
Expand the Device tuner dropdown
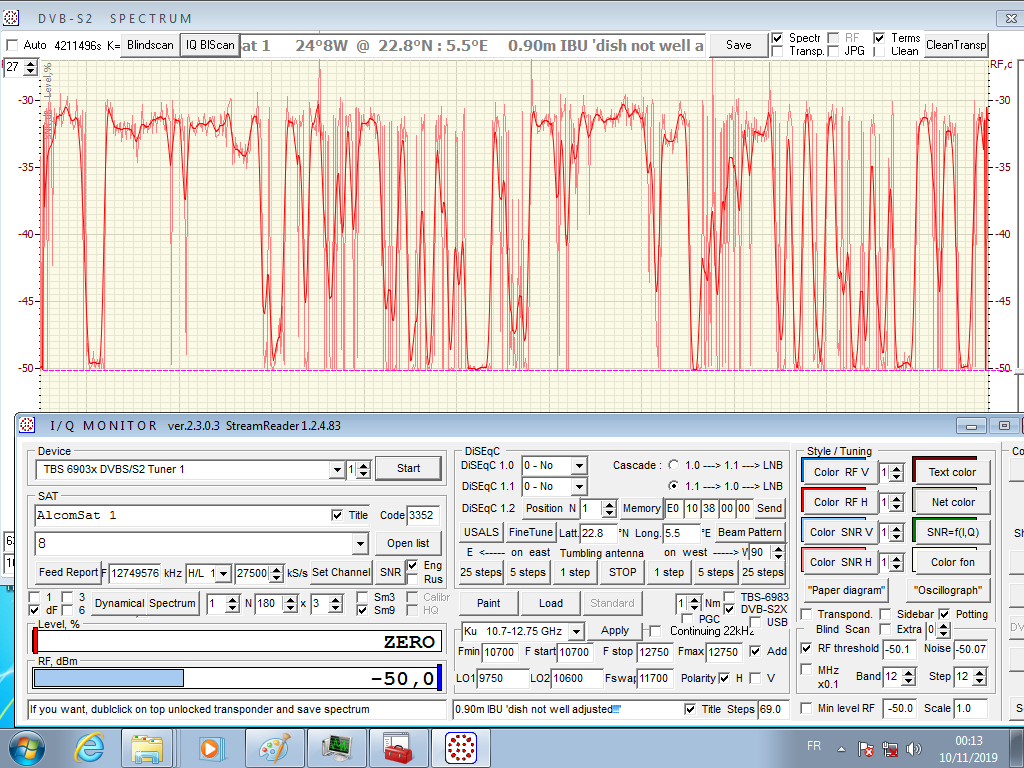(336, 469)
